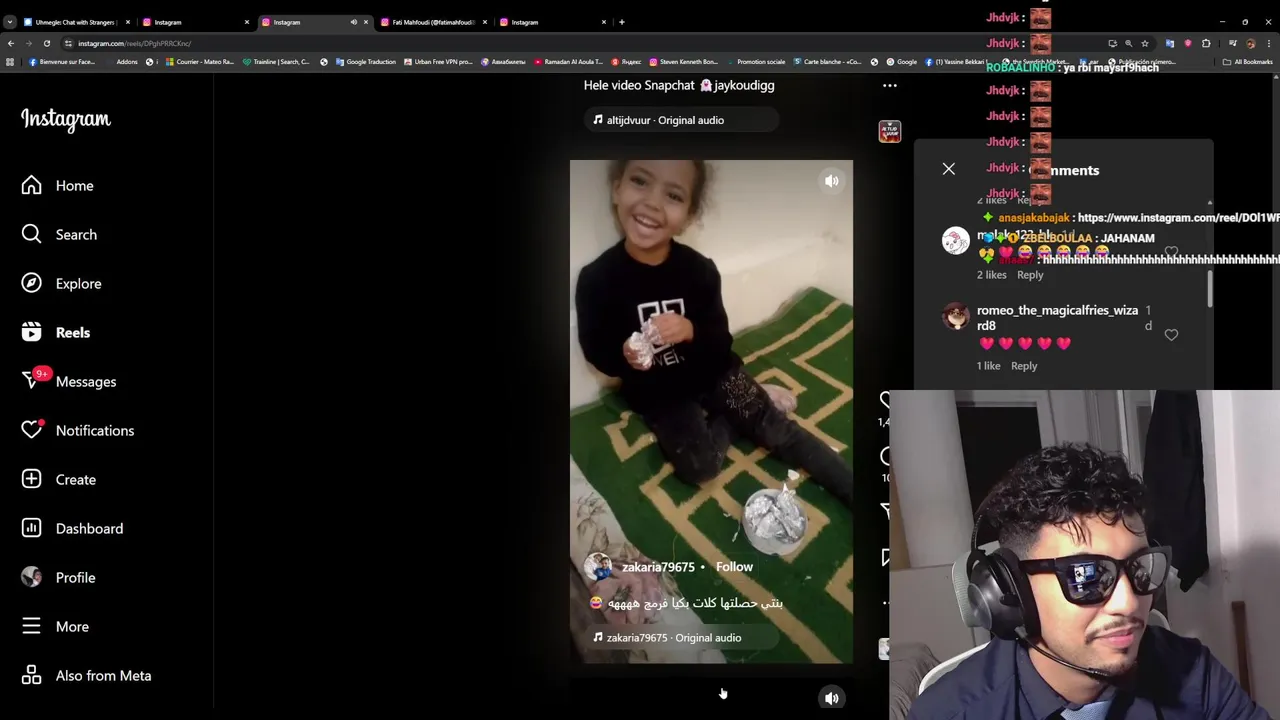1280x720 pixels.
Task: Switch to the last Instagram browser tab
Action: click(x=552, y=22)
